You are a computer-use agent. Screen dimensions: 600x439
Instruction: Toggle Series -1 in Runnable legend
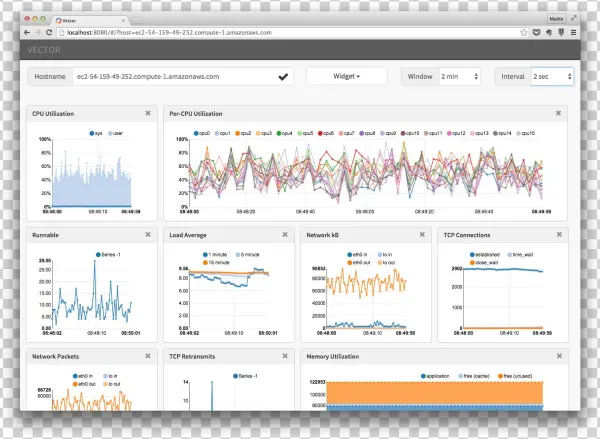(108, 255)
